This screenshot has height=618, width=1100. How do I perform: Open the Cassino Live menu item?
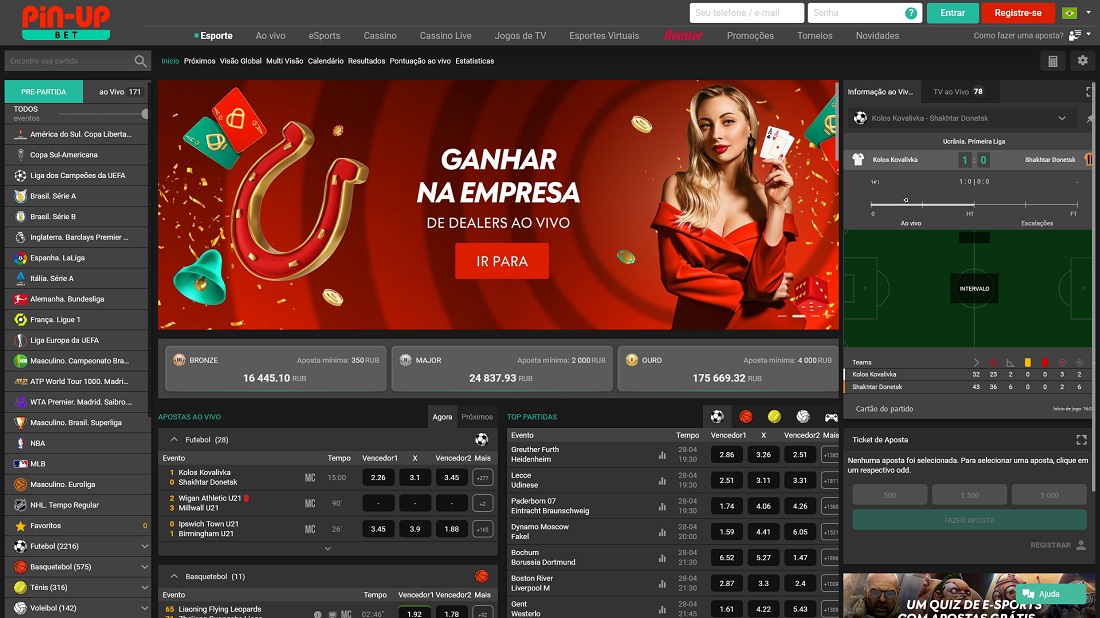tap(445, 36)
